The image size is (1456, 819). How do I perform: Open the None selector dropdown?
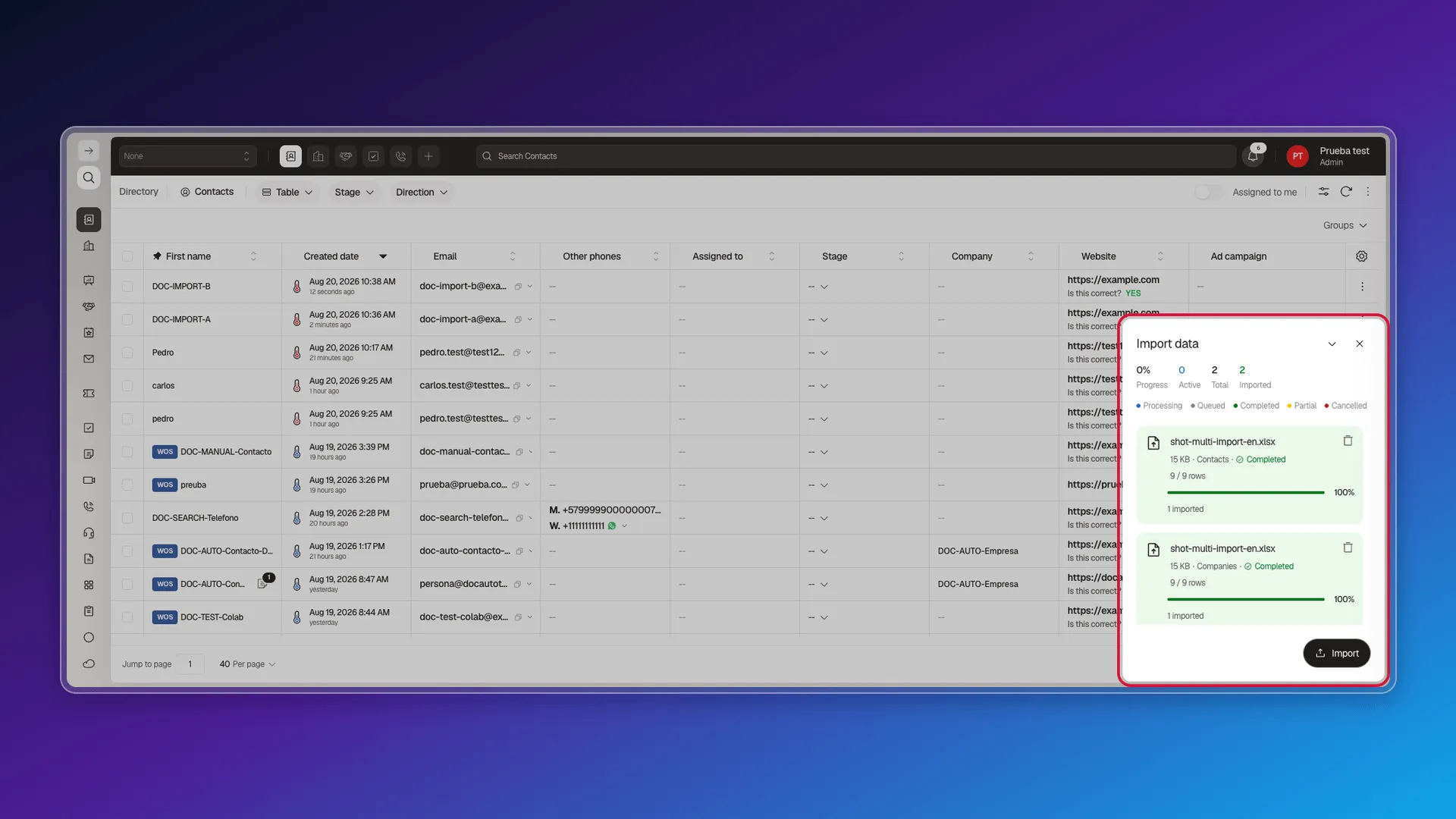click(187, 156)
